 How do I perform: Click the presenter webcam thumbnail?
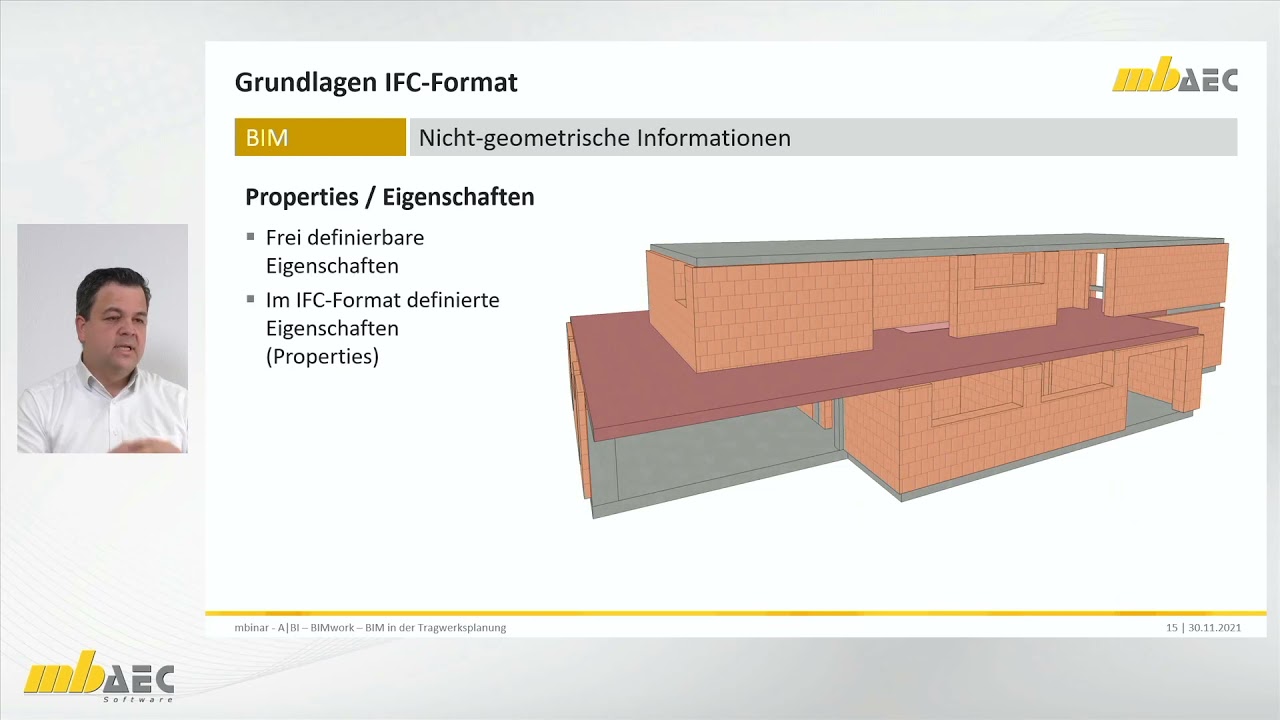[102, 339]
